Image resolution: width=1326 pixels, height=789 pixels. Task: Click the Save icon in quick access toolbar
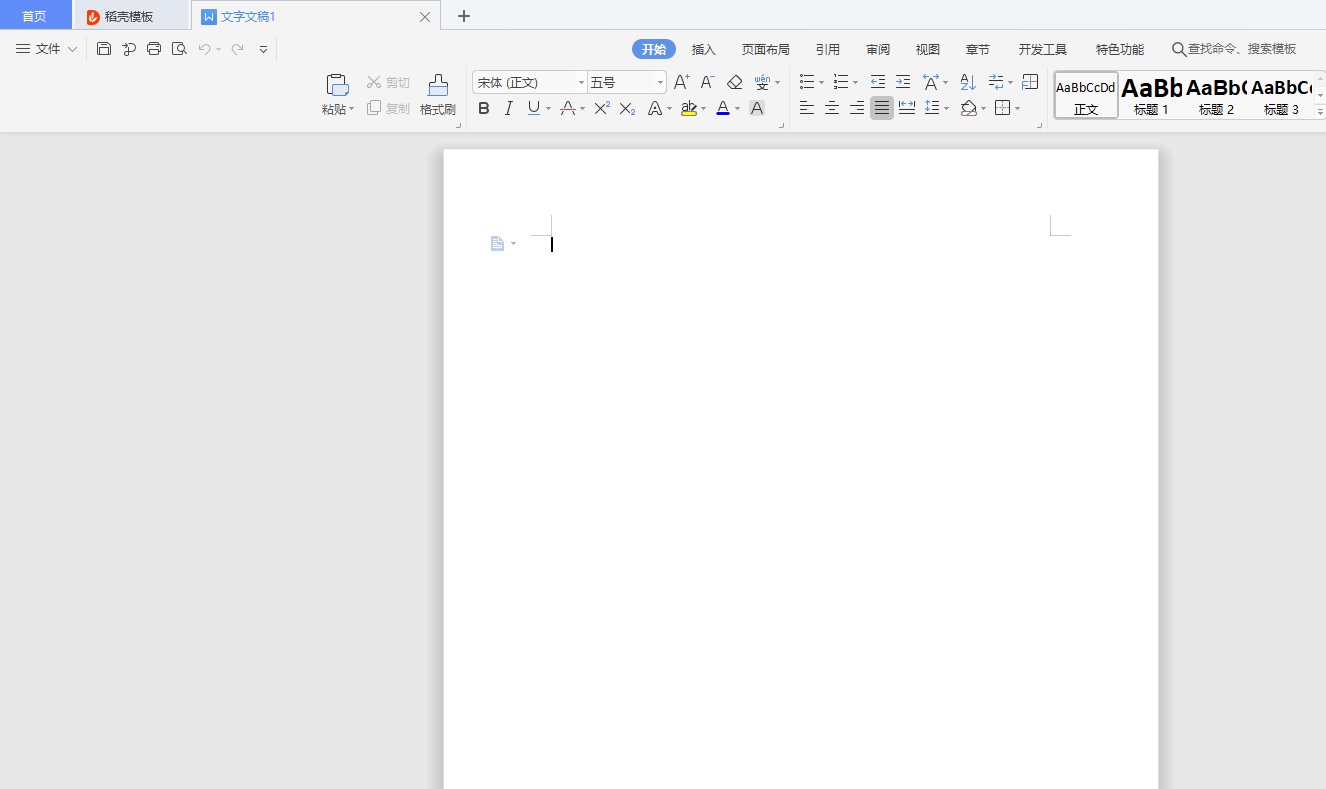tap(104, 48)
